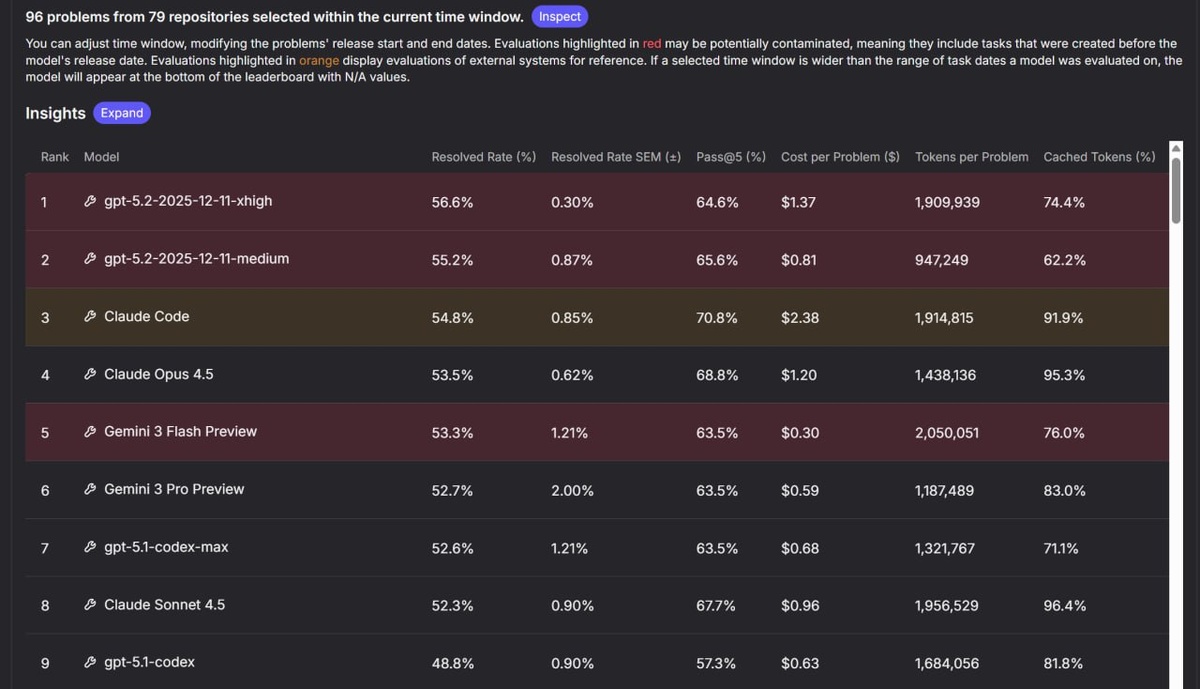Click the leaderboard scrollbar up arrow

pyautogui.click(x=1176, y=149)
